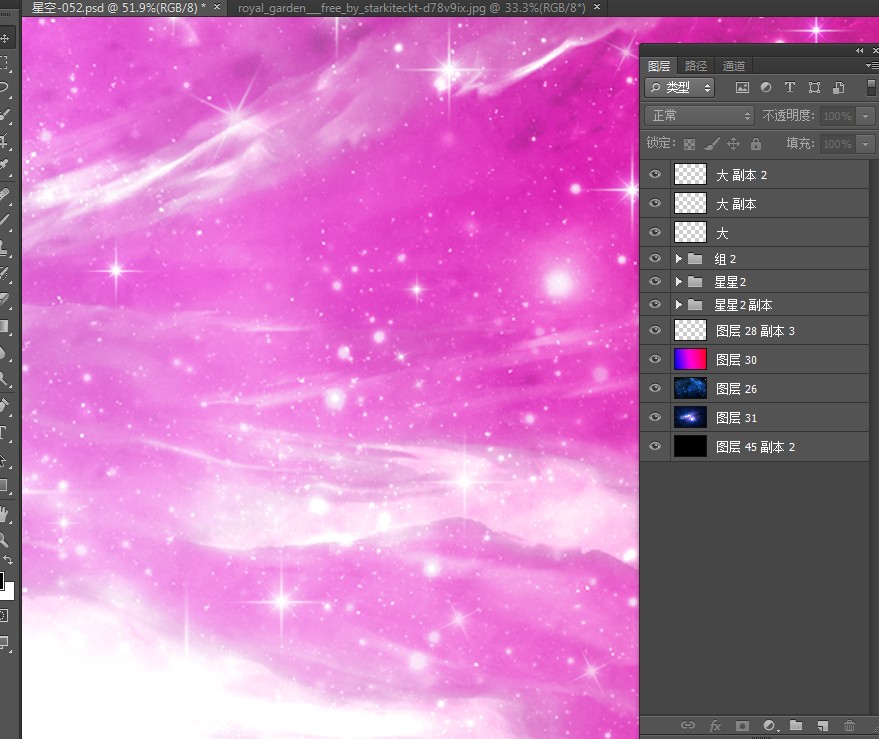Hide 图层 26 layer
879x739 pixels.
click(655, 388)
